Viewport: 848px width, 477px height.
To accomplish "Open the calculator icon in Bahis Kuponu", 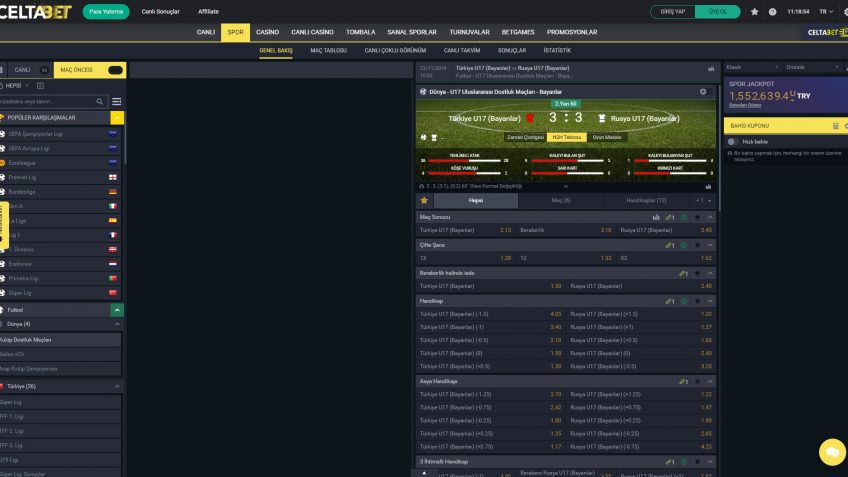I will [x=834, y=126].
